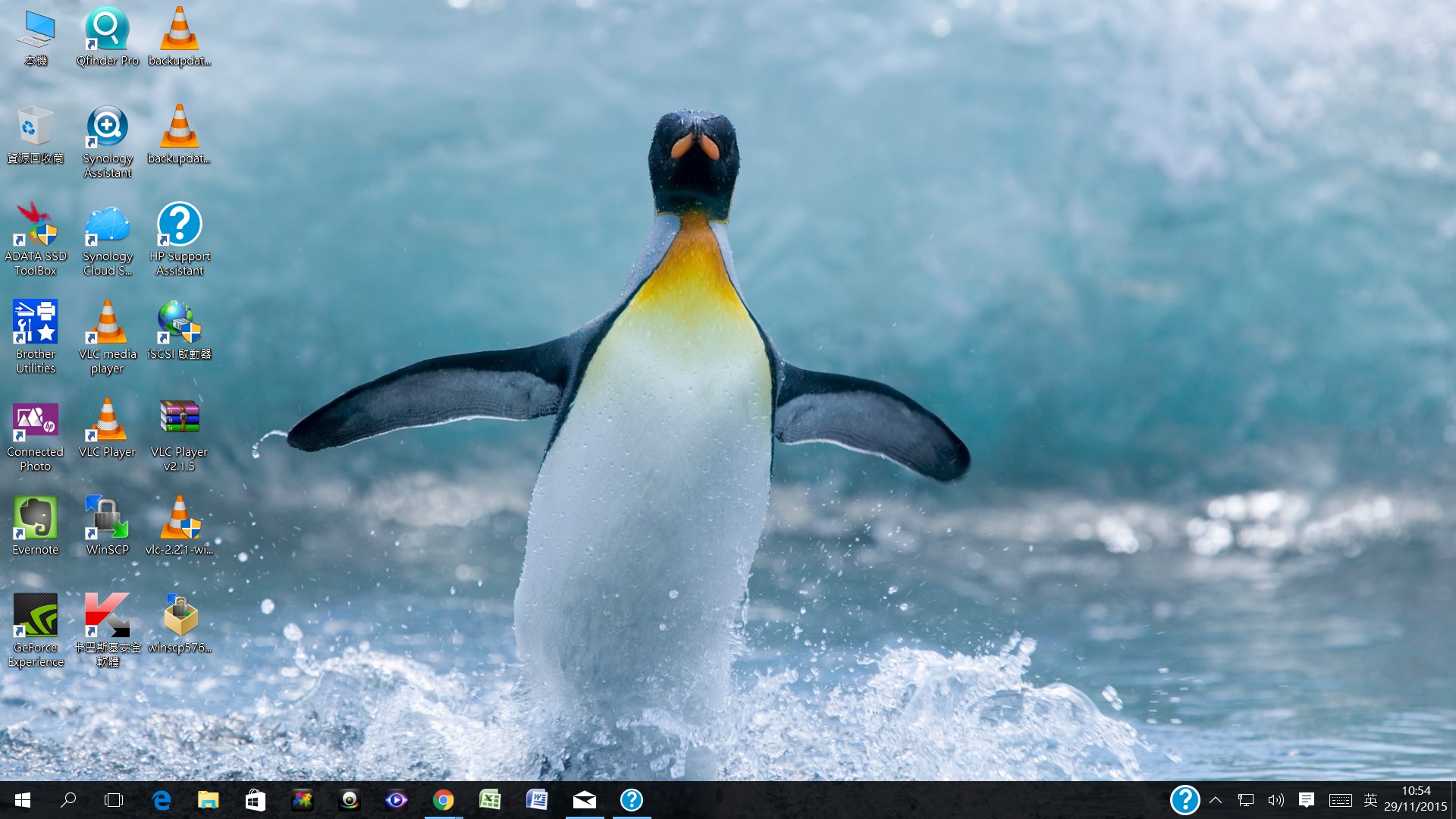
Task: Switch to HP Support Assistant beside Mail on taskbar
Action: (x=632, y=800)
